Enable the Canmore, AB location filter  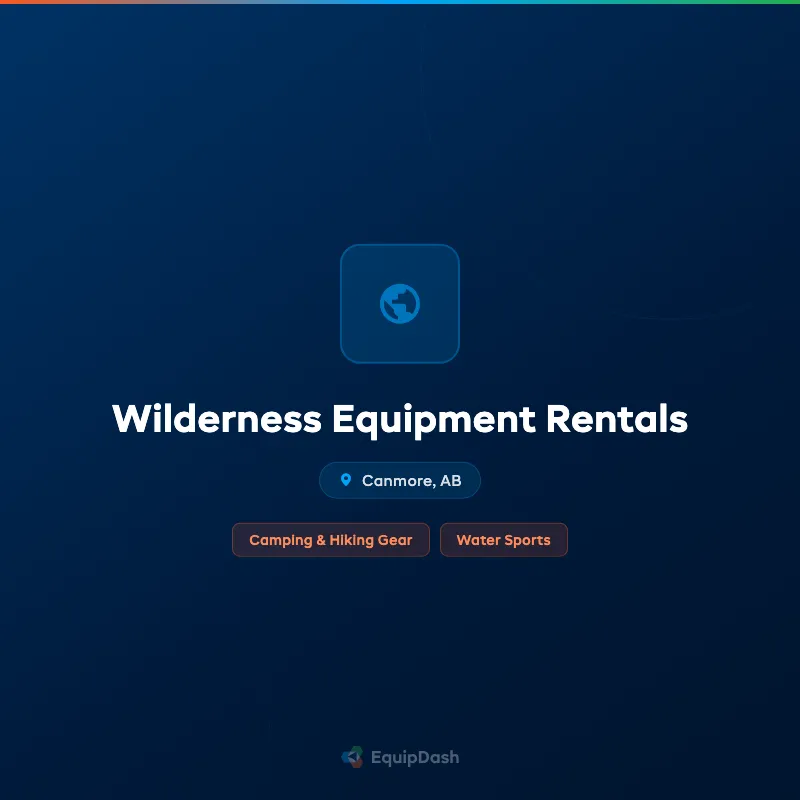[400, 480]
